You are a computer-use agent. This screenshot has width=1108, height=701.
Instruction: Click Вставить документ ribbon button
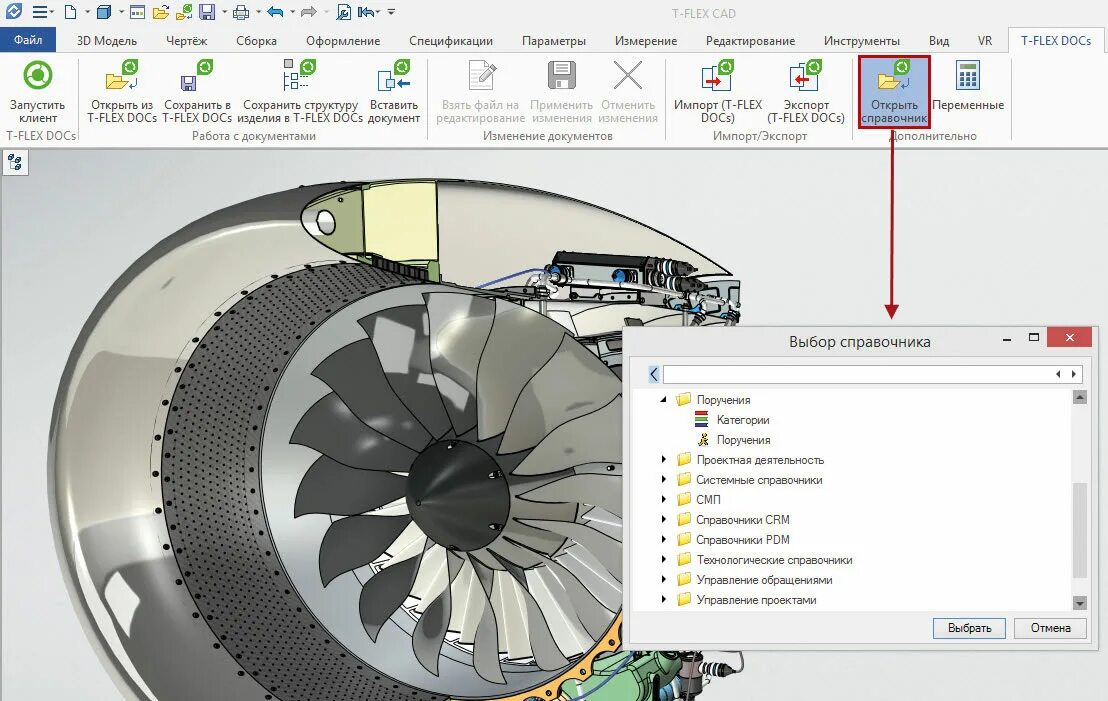point(394,92)
